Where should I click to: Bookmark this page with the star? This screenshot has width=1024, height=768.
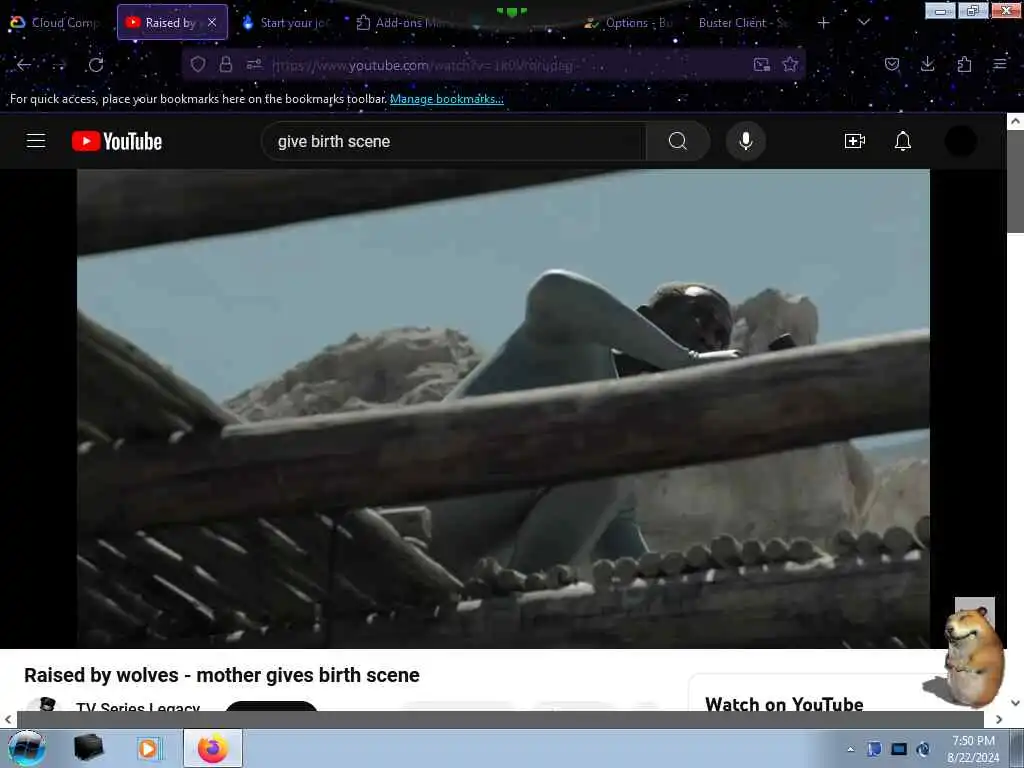coord(790,64)
